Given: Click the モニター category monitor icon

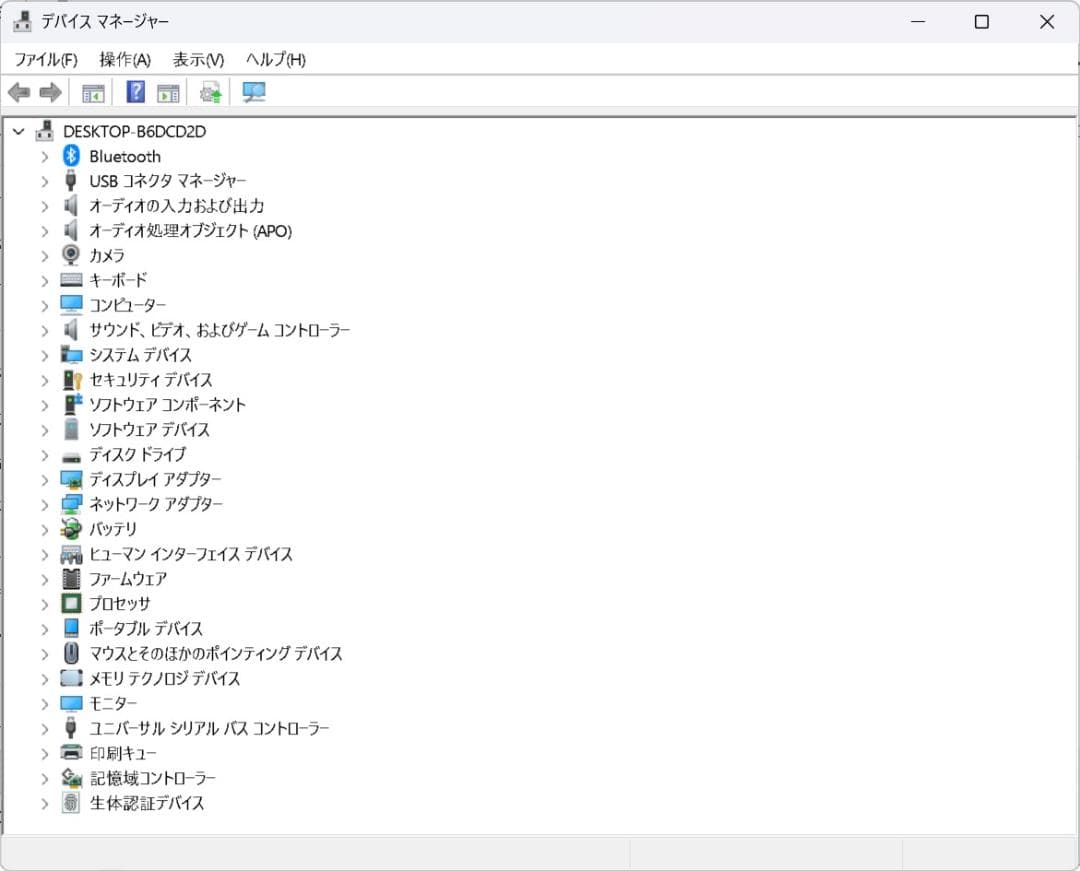Looking at the screenshot, I should click(x=70, y=703).
